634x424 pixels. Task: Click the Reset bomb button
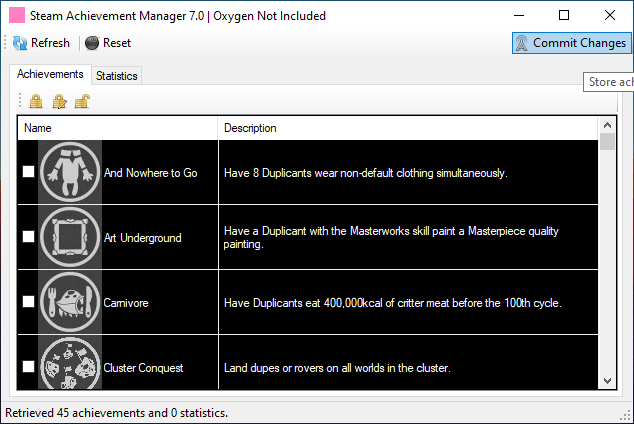click(108, 43)
